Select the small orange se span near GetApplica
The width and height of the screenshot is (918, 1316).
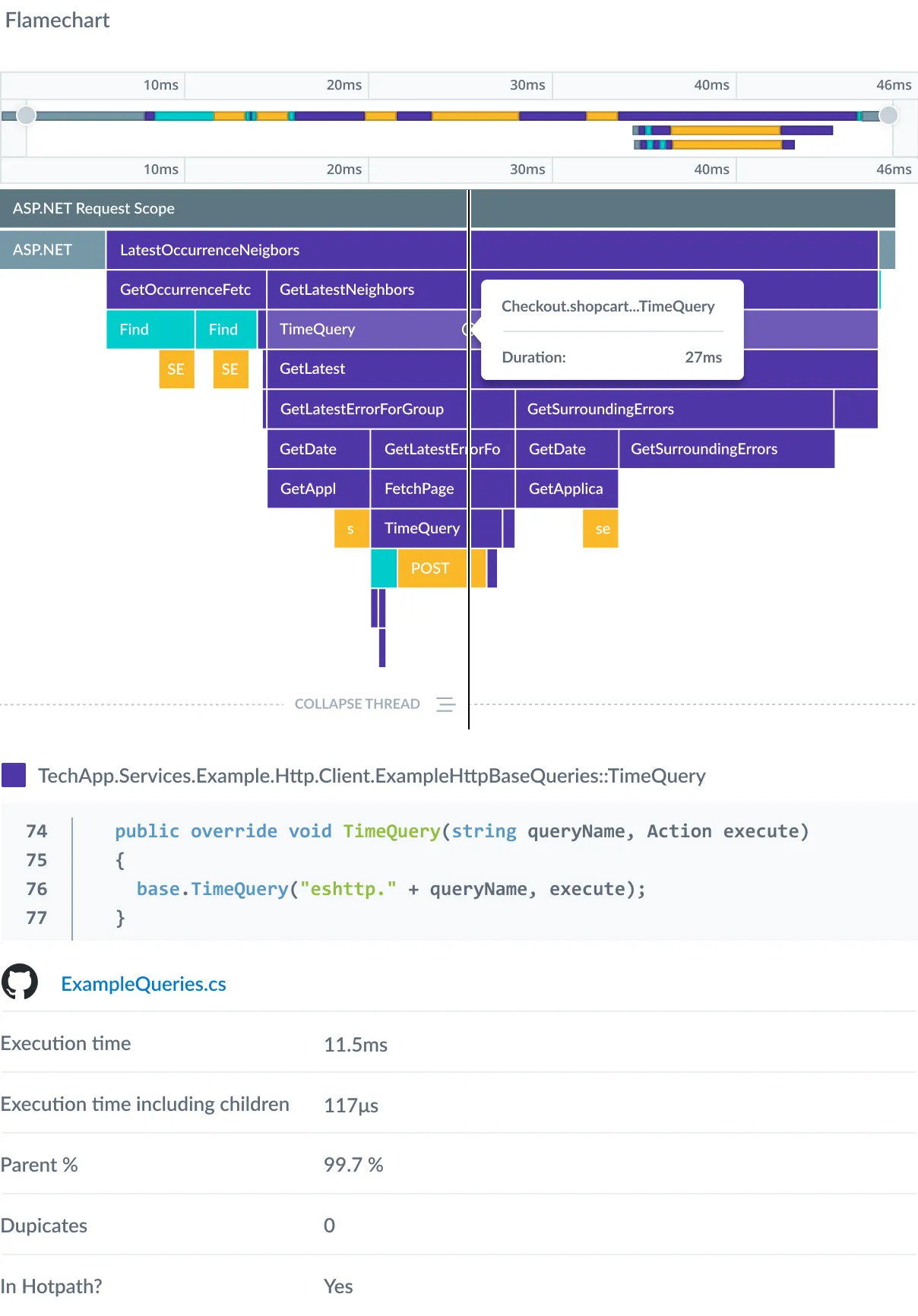point(600,528)
